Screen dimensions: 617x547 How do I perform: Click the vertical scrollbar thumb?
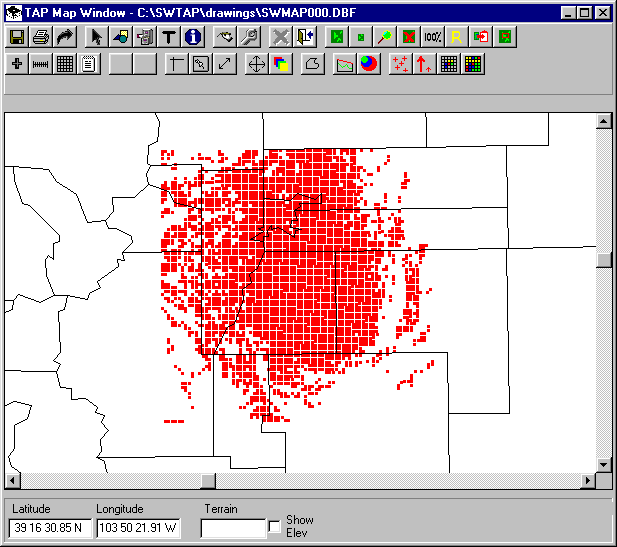coord(604,260)
